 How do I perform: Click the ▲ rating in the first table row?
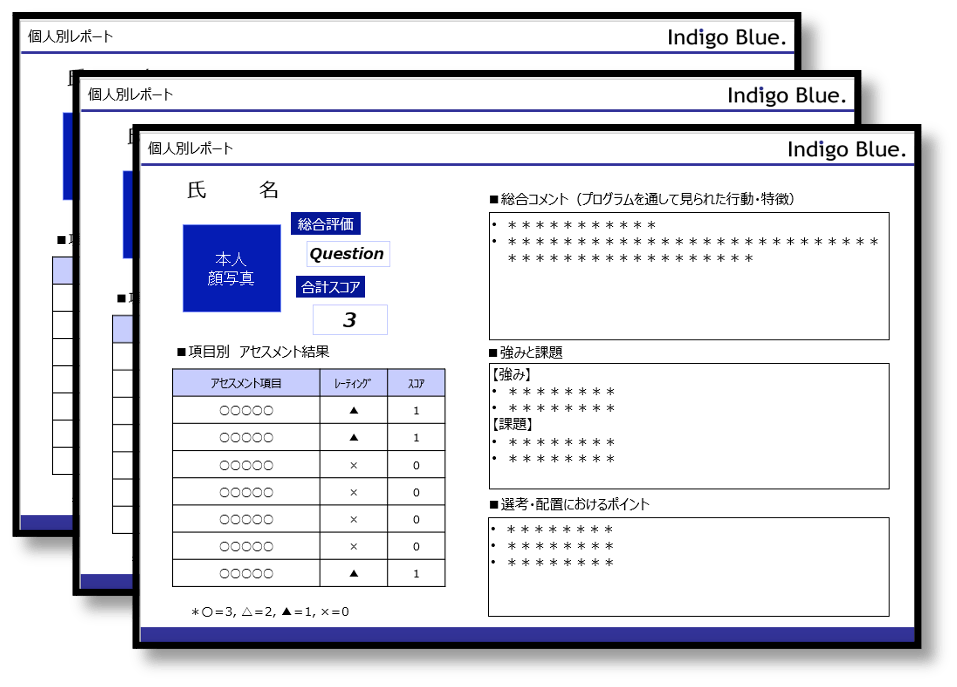[x=353, y=410]
